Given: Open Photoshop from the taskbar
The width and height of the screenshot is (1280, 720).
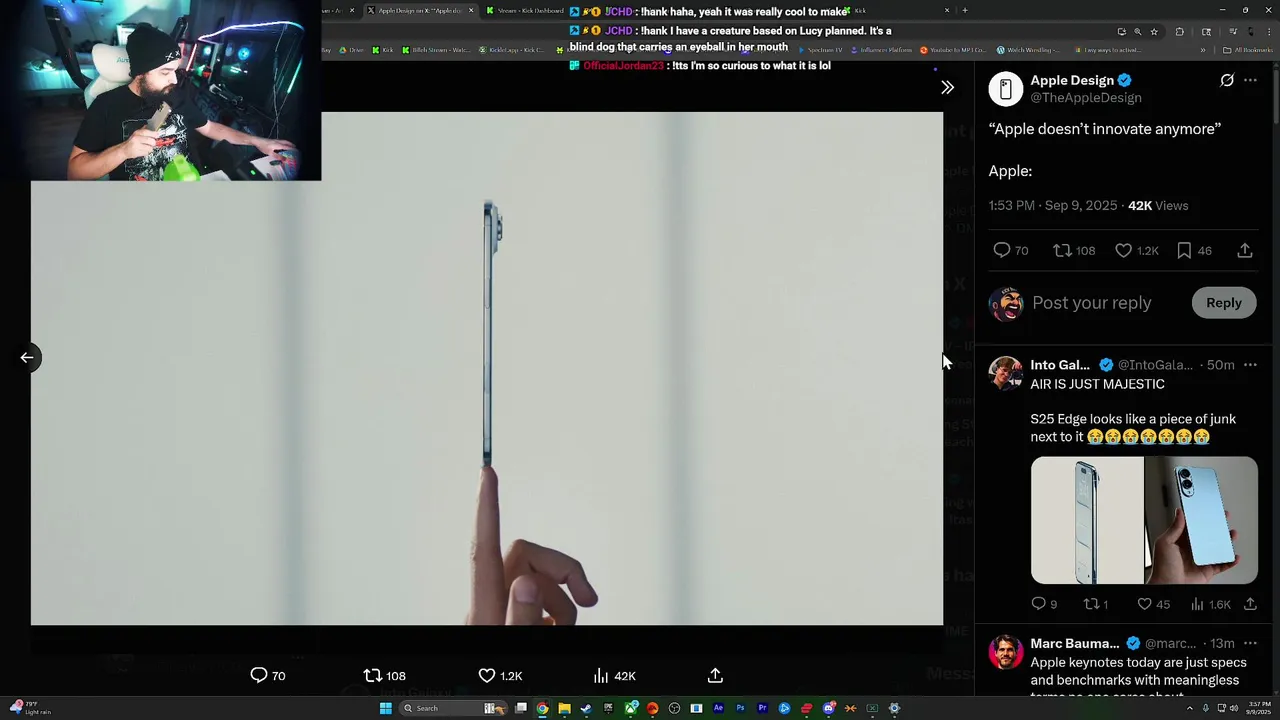Looking at the screenshot, I should click(740, 708).
